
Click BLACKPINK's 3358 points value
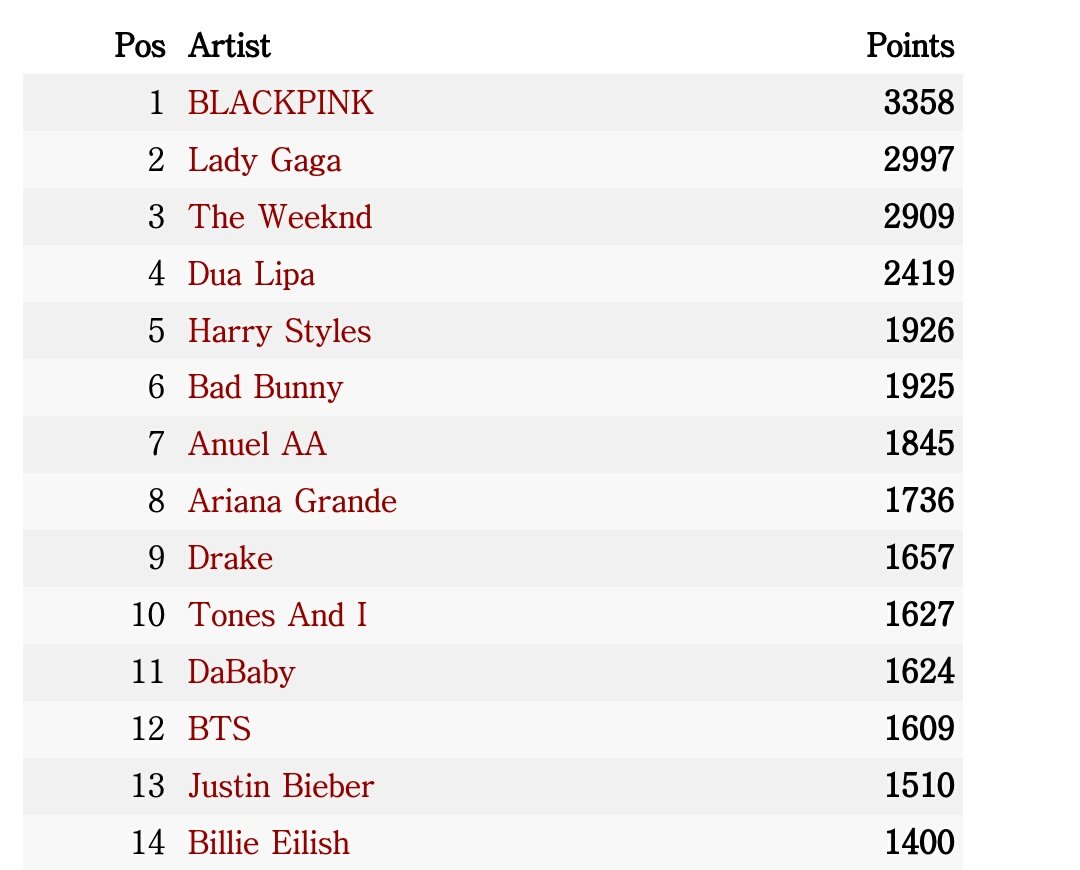(x=919, y=103)
